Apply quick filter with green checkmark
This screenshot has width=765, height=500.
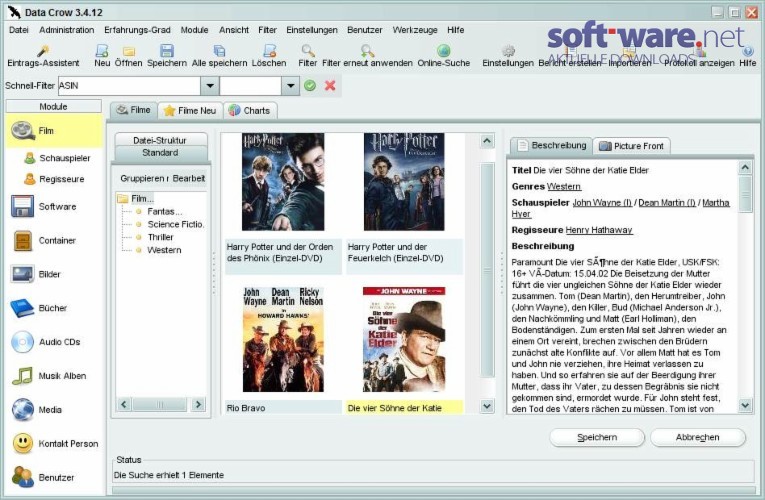[310, 86]
